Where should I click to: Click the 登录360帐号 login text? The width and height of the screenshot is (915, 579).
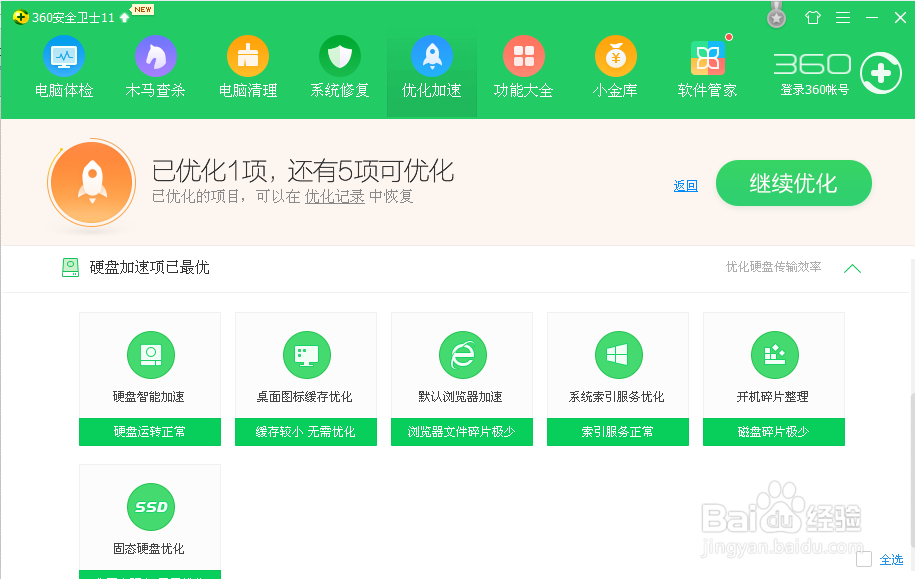pyautogui.click(x=815, y=90)
